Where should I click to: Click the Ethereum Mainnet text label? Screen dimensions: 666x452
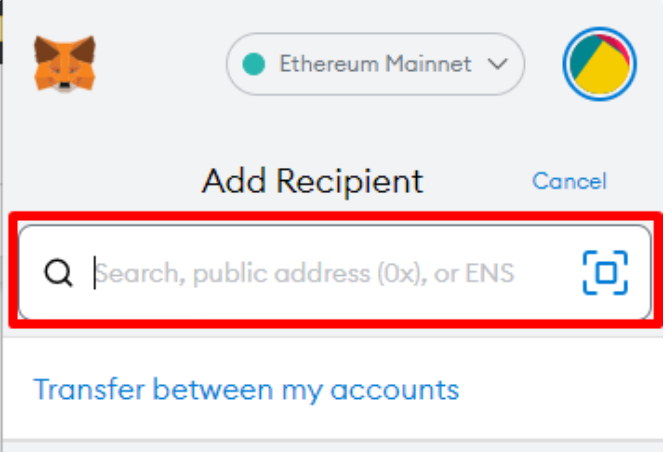pos(375,65)
